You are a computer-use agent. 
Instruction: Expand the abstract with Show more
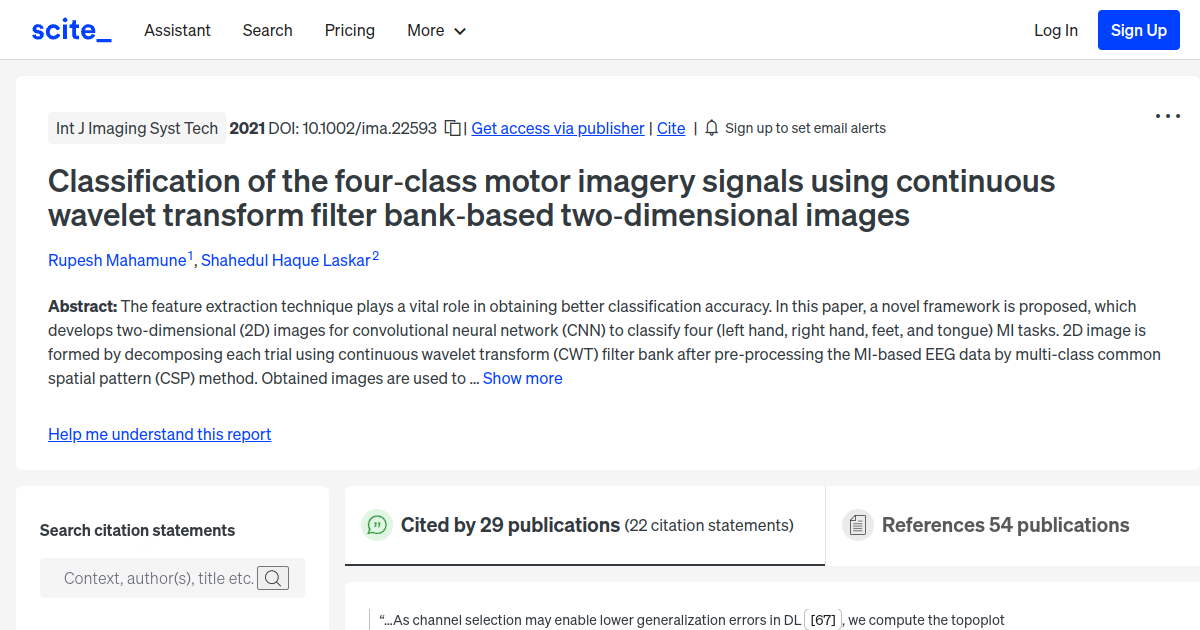tap(522, 378)
